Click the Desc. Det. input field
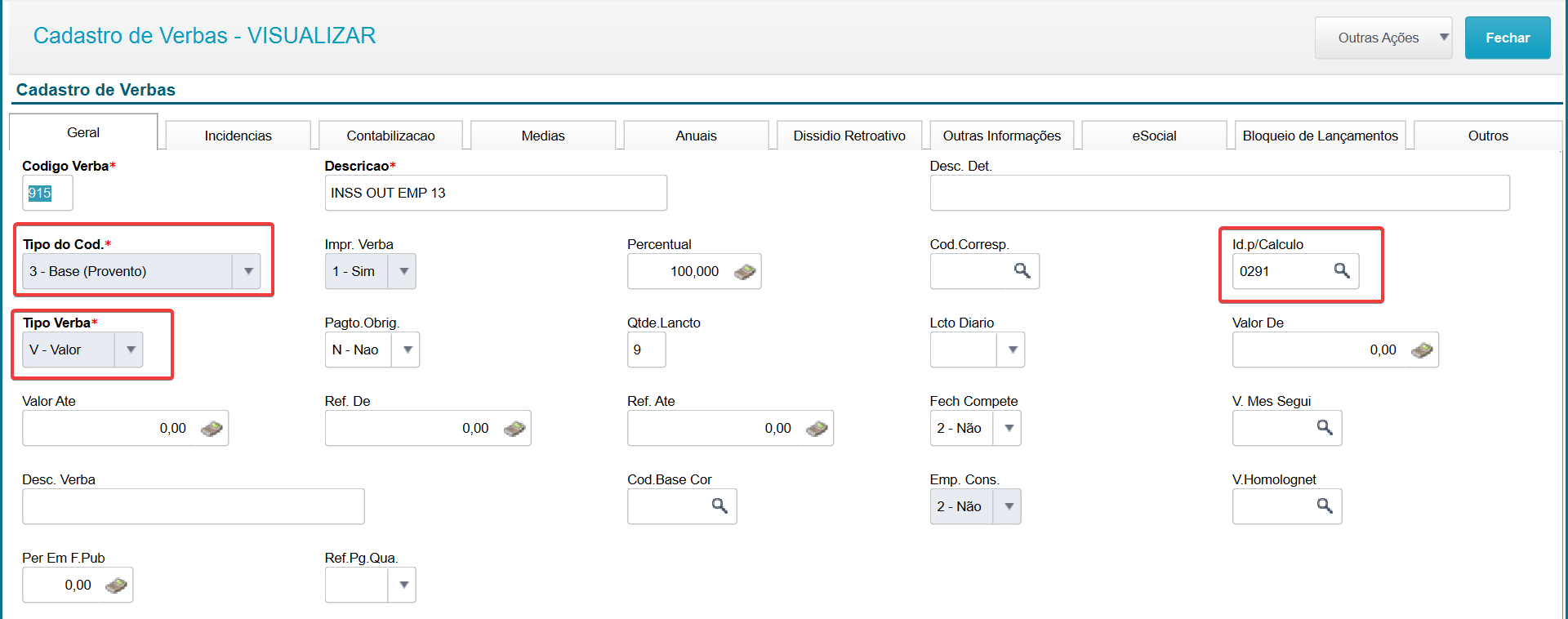Image resolution: width=1568 pixels, height=619 pixels. 1219,193
